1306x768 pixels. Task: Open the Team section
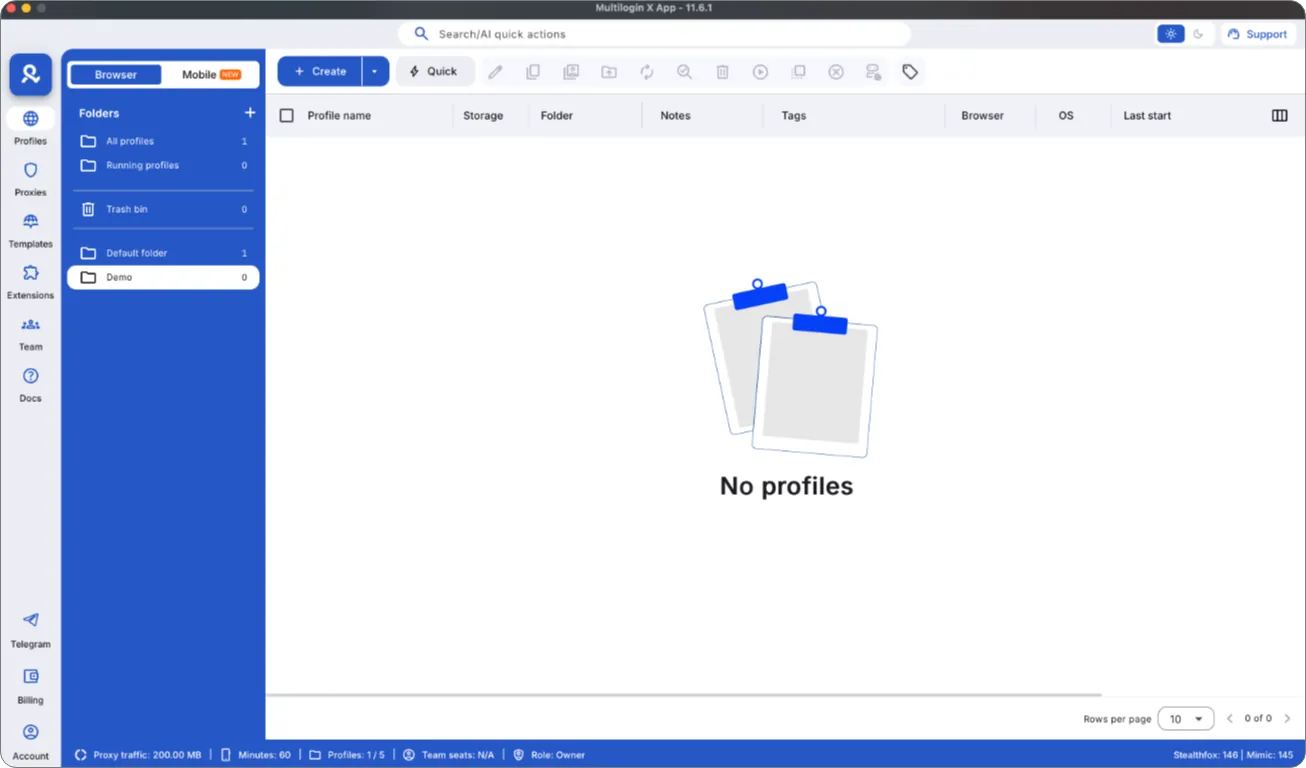tap(30, 334)
